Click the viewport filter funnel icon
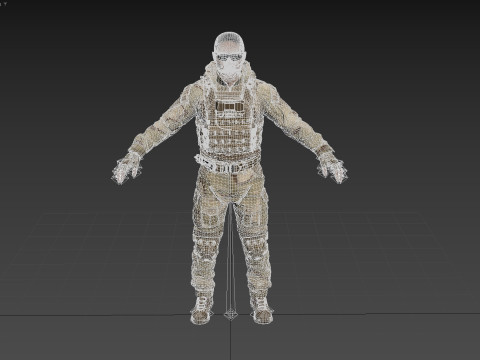The image size is (480, 360). coord(5,4)
